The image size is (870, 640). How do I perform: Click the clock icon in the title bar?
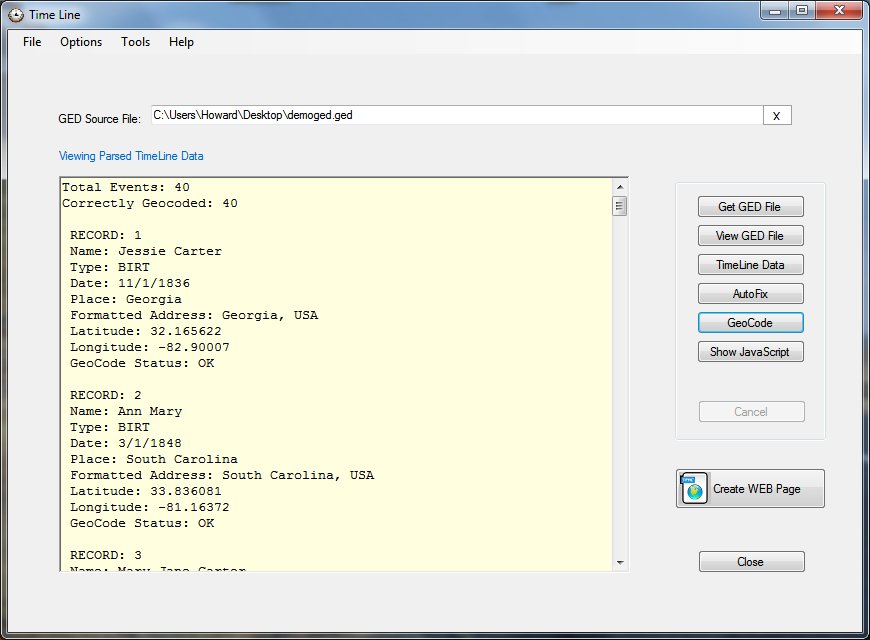(x=14, y=14)
